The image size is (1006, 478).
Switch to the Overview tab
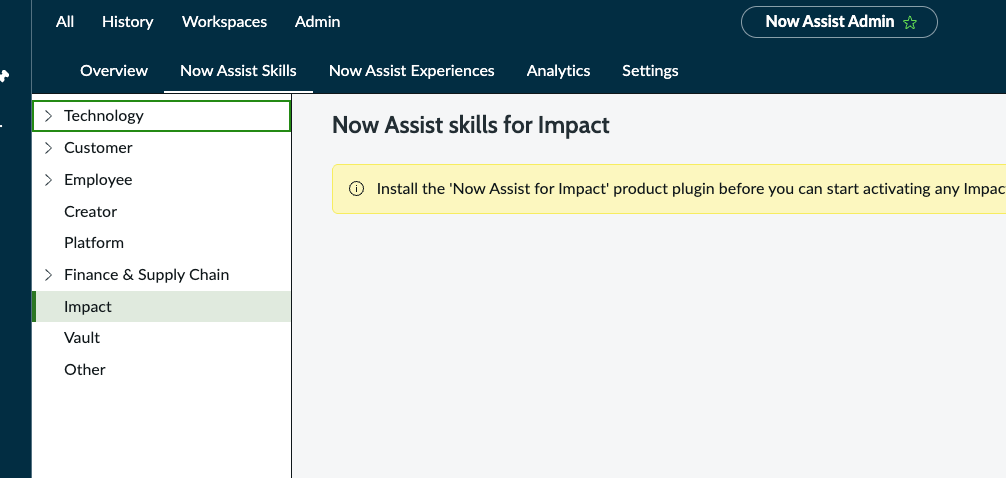coord(114,71)
